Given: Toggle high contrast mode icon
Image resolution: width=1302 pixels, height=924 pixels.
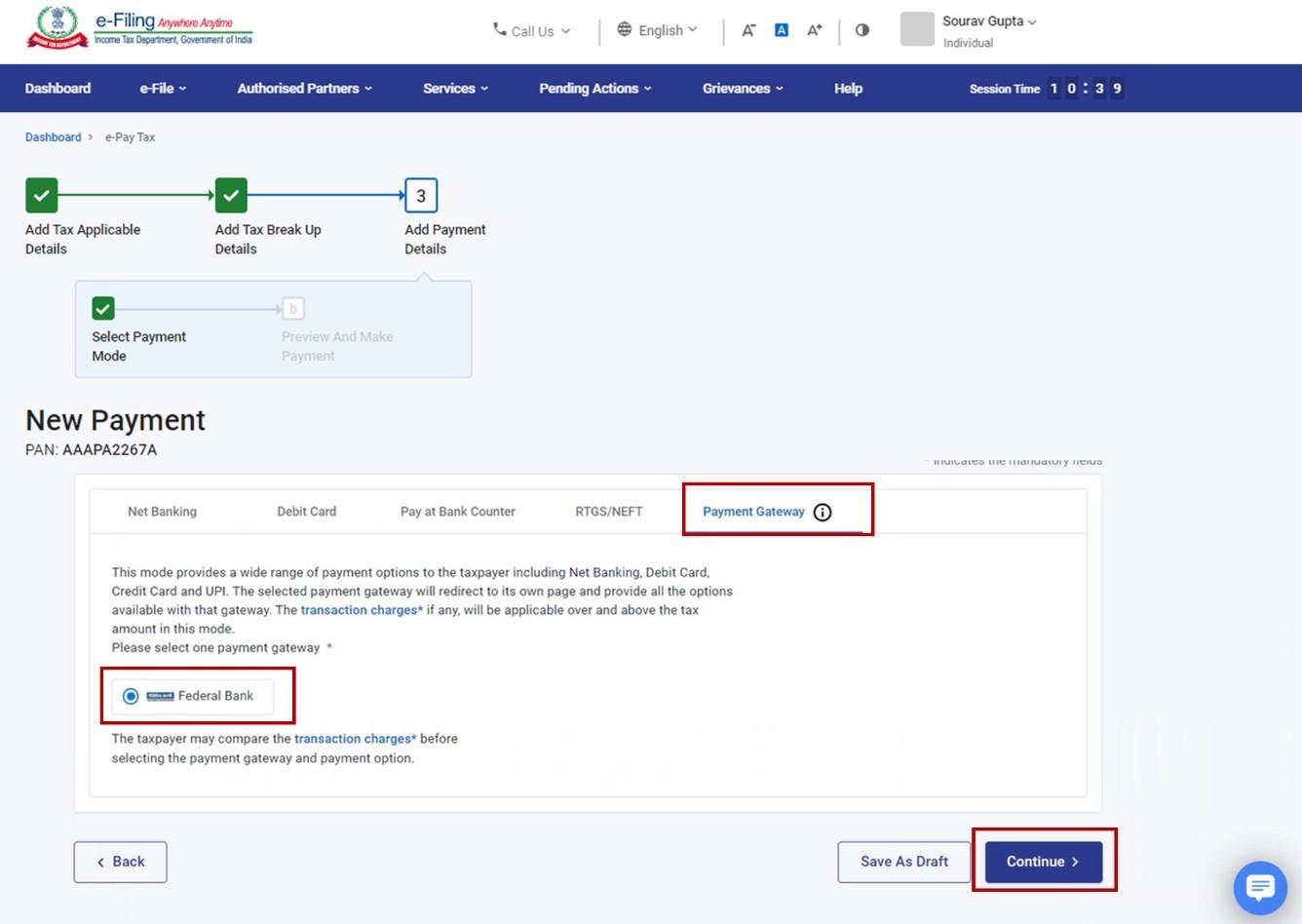Looking at the screenshot, I should point(862,30).
